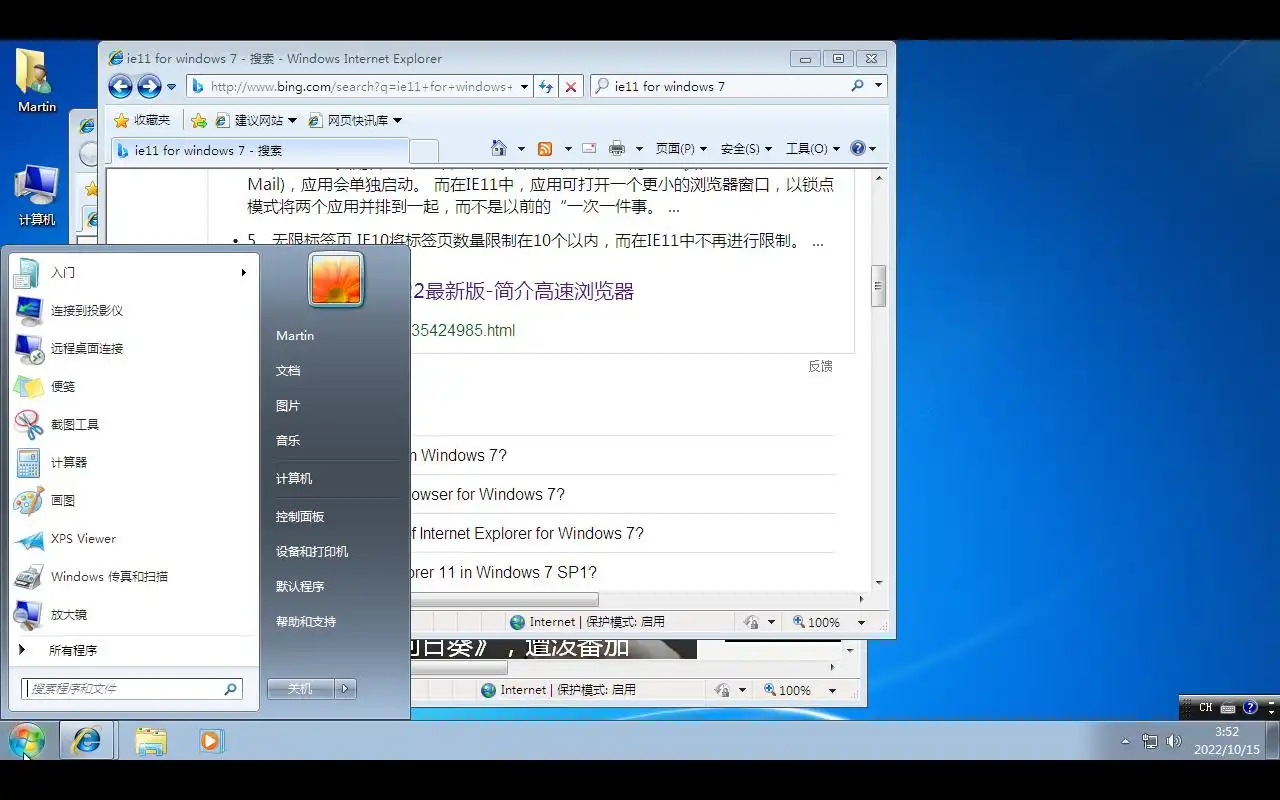This screenshot has width=1280, height=800.
Task: Expand the 入门 submenu arrow
Action: [243, 272]
